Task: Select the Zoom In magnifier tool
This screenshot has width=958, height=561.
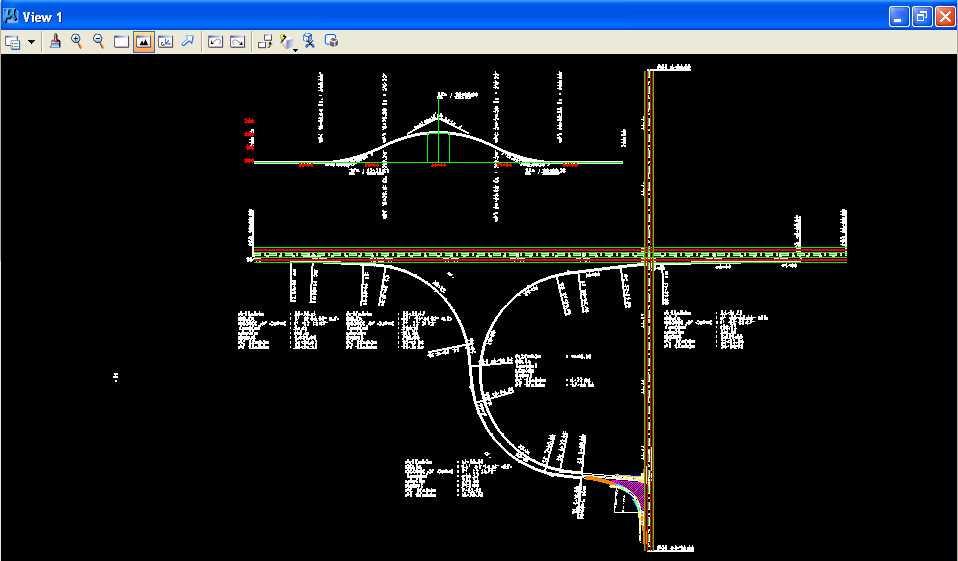Action: (x=77, y=42)
